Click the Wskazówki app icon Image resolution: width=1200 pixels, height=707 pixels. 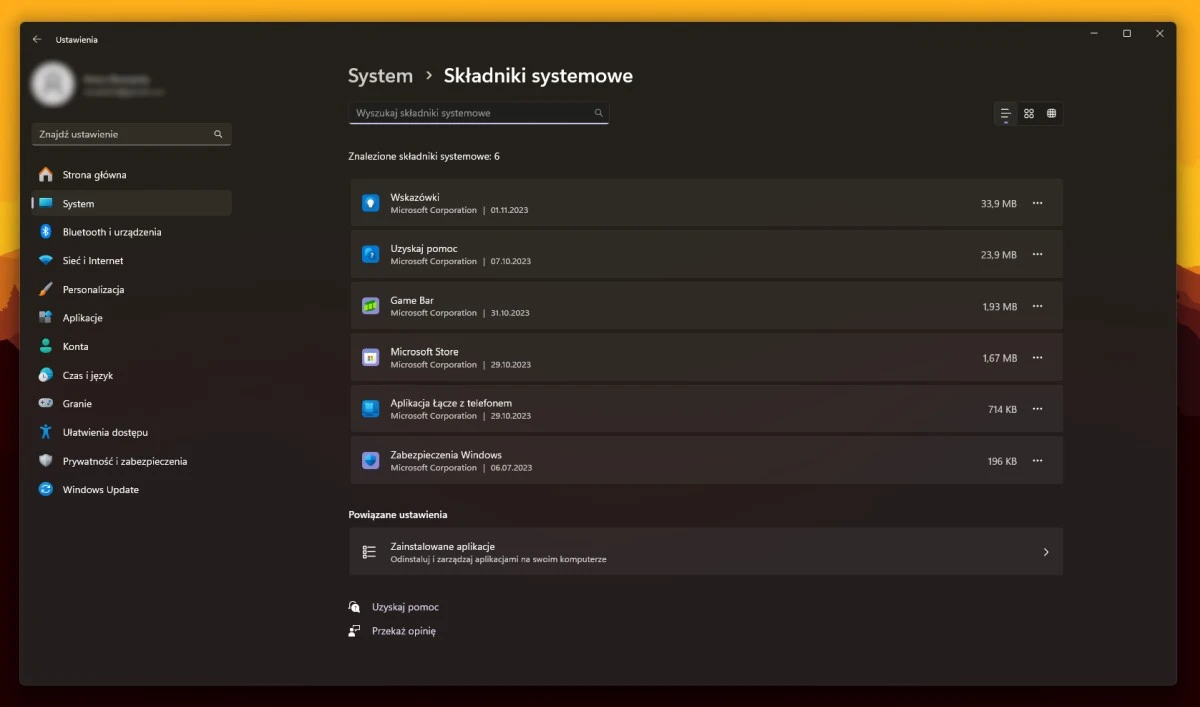pos(370,203)
